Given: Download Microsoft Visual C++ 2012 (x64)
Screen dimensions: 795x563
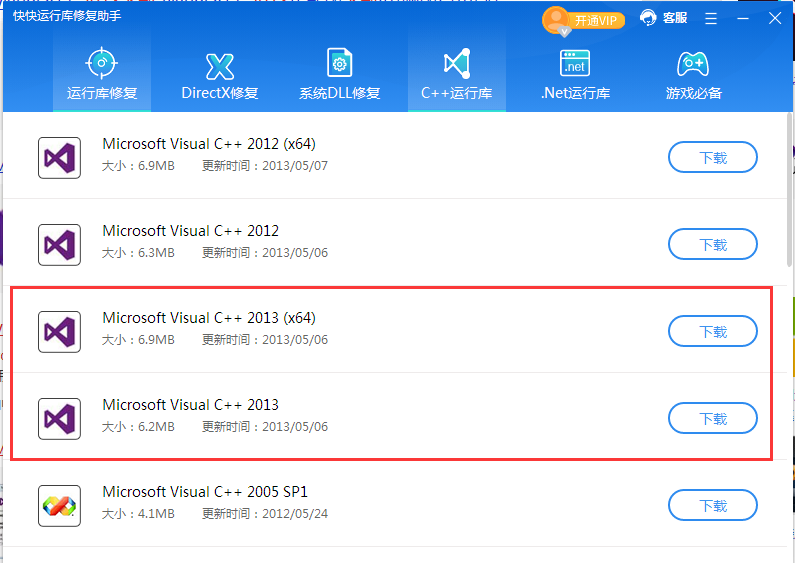Looking at the screenshot, I should (x=713, y=158).
